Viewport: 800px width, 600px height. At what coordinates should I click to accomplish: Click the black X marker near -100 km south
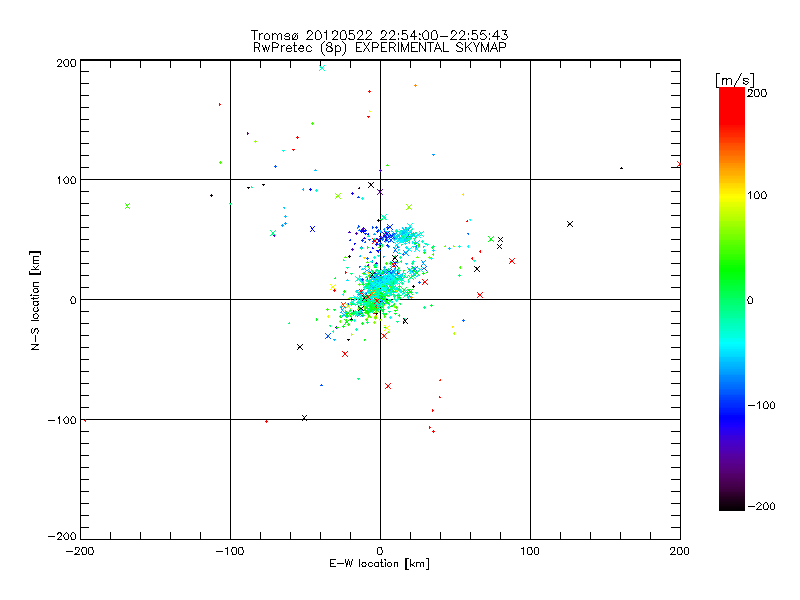pyautogui.click(x=305, y=418)
